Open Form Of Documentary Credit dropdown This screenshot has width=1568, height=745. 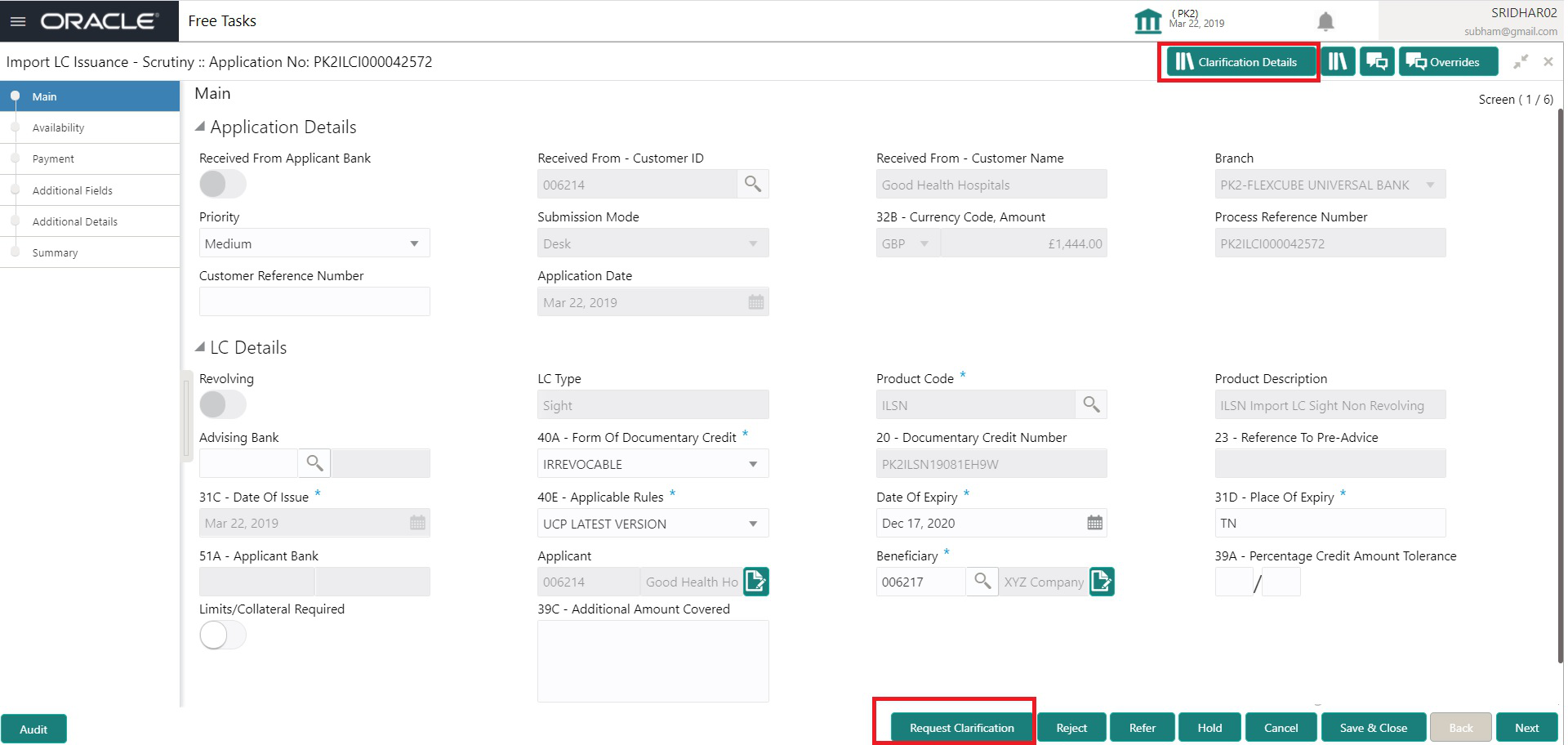tap(653, 464)
